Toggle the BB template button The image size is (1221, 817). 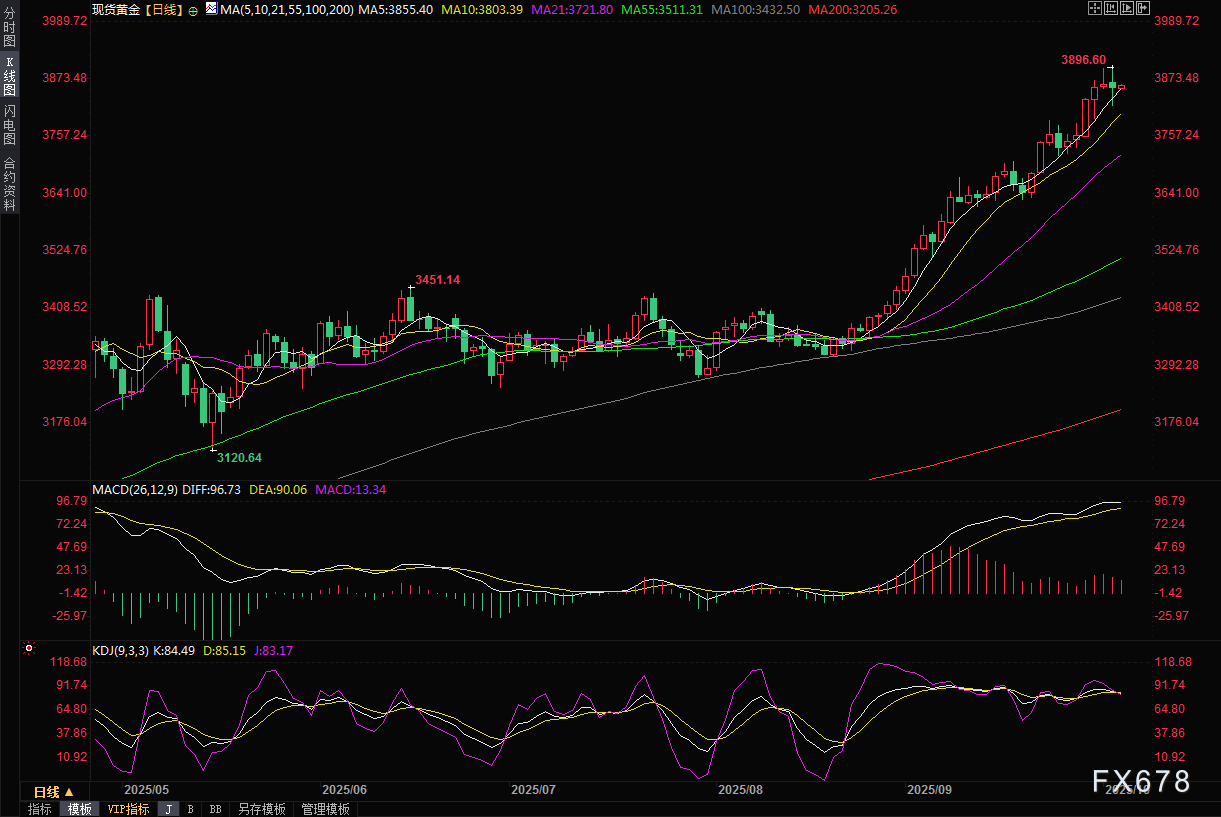click(x=215, y=809)
